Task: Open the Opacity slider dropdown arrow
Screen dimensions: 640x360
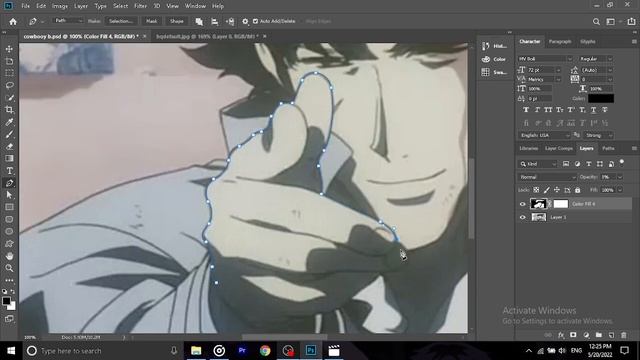Action: [x=620, y=177]
